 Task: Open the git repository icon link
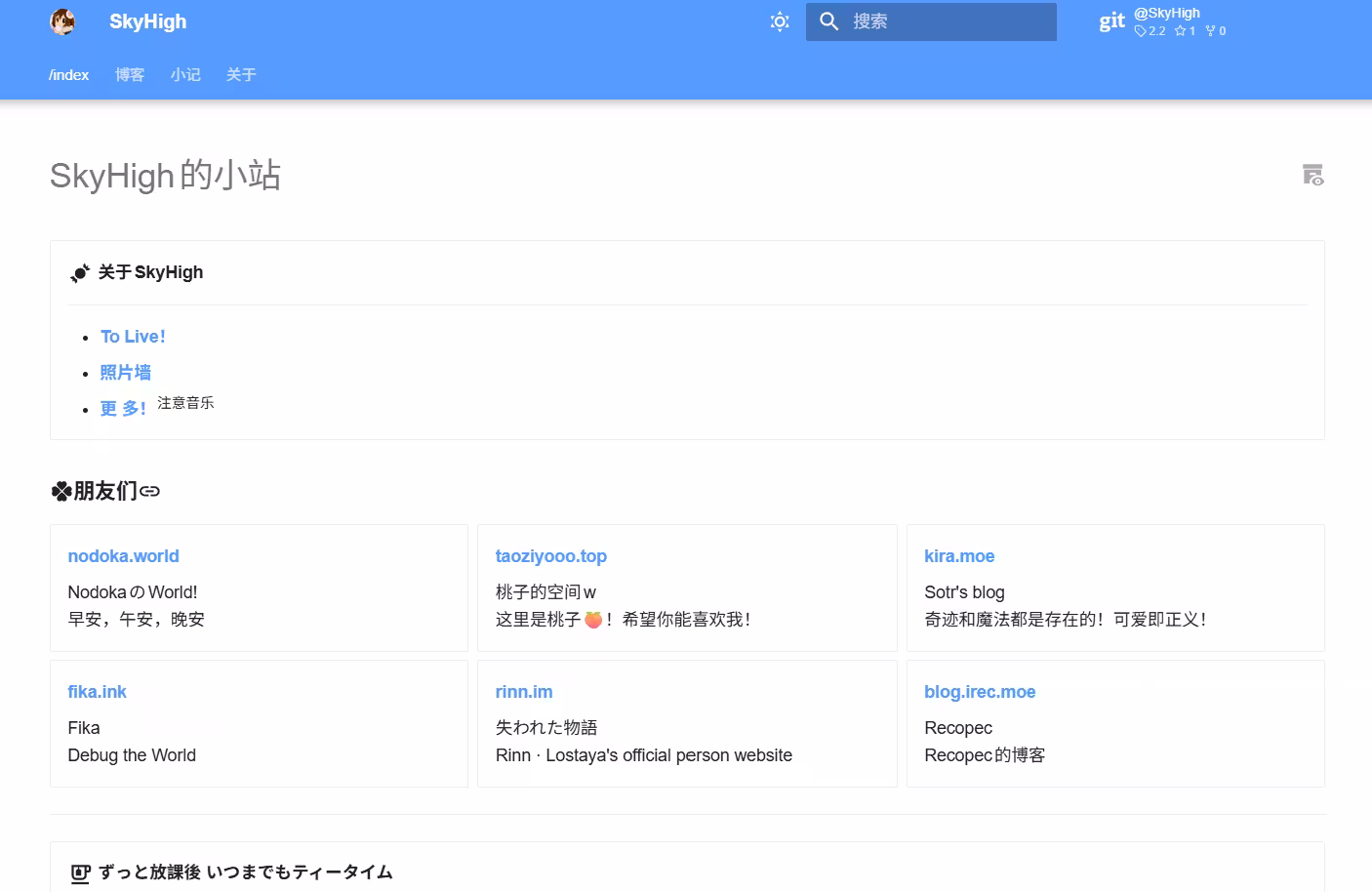1111,21
